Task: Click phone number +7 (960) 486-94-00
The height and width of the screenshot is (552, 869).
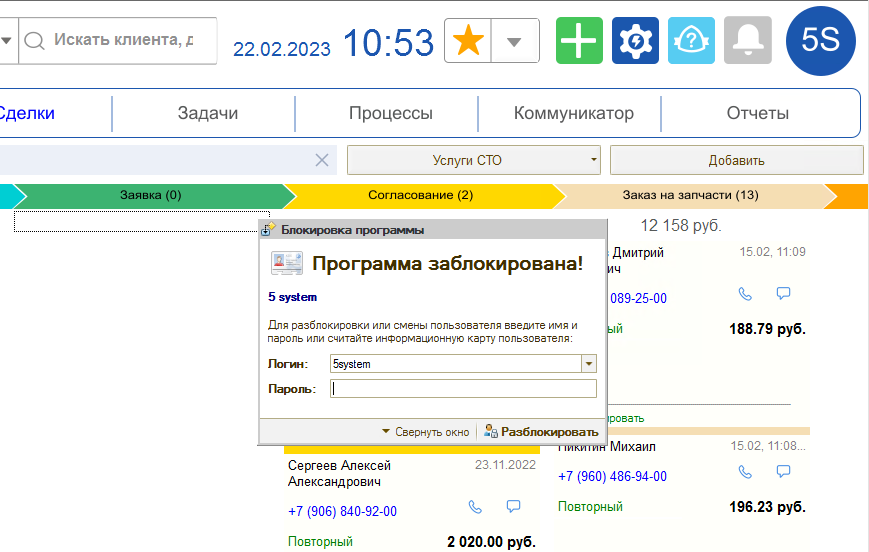Action: [612, 476]
